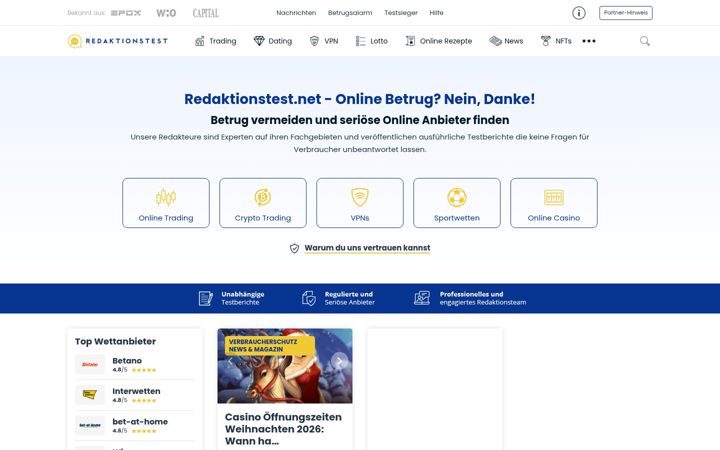Open 'Casino Öffnungszeiten Weihnachten 2026' article

tap(283, 429)
